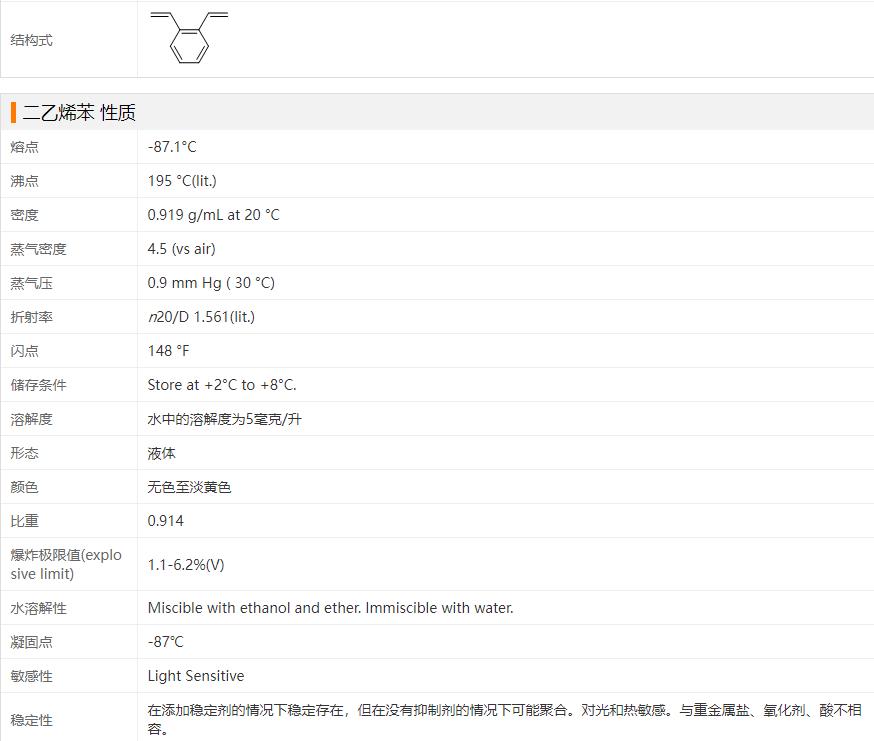Image resolution: width=874 pixels, height=741 pixels.
Task: Click the 结构式 row label
Action: pos(32,40)
